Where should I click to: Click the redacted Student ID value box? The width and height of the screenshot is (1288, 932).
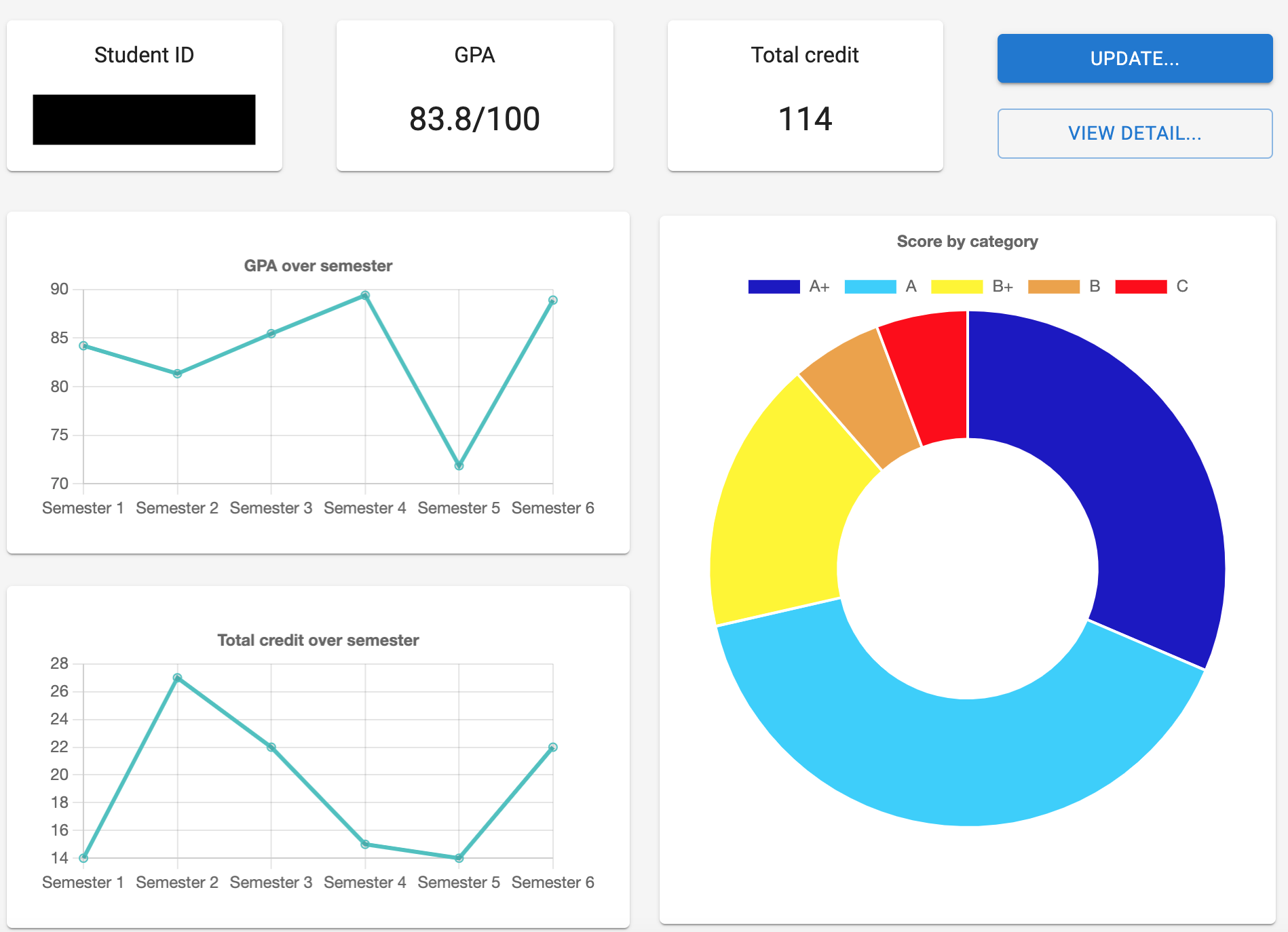coord(144,119)
